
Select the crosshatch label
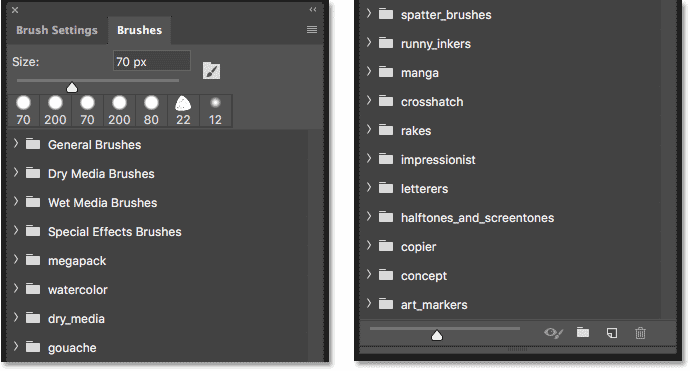(x=432, y=102)
